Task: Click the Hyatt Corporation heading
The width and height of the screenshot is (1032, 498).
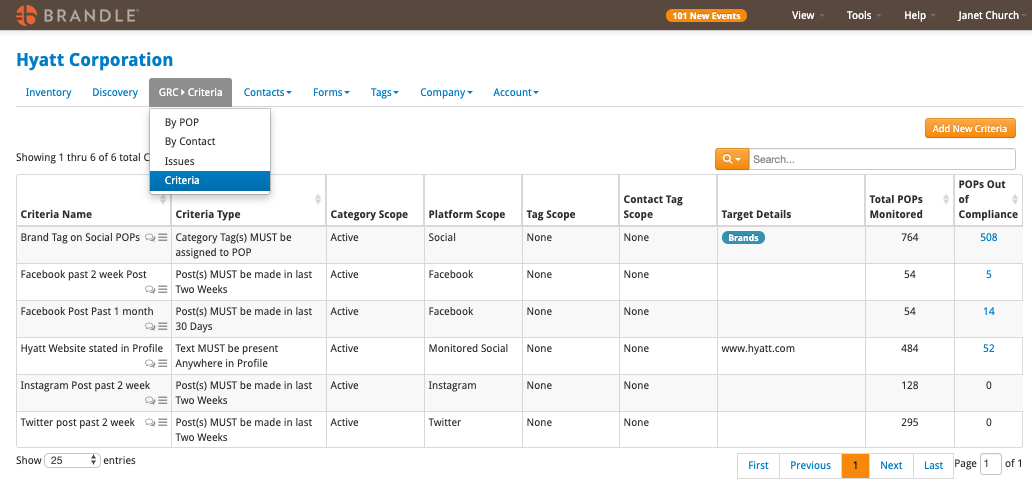Action: click(95, 60)
